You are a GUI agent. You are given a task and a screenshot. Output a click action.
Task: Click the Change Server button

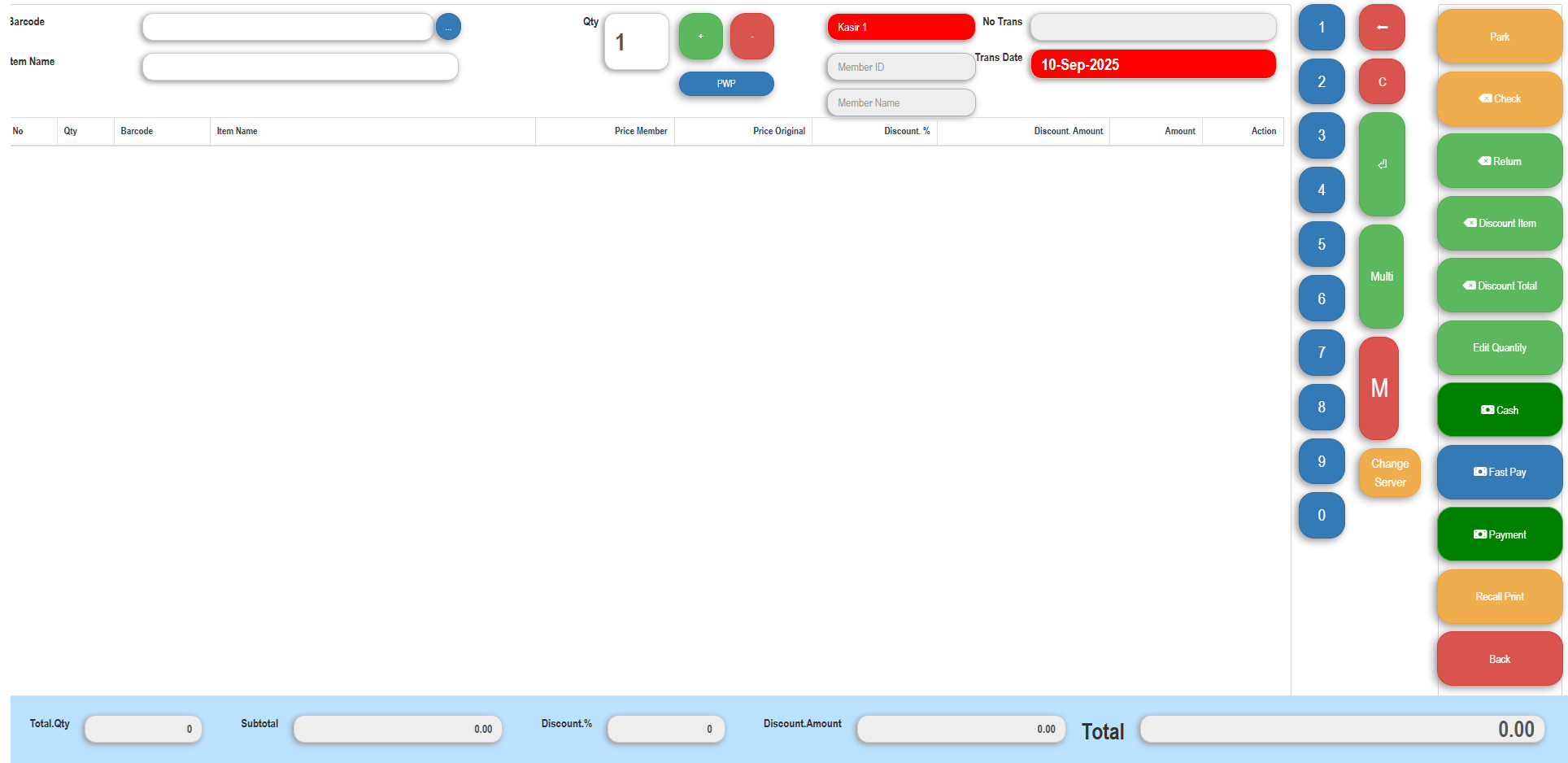1389,473
